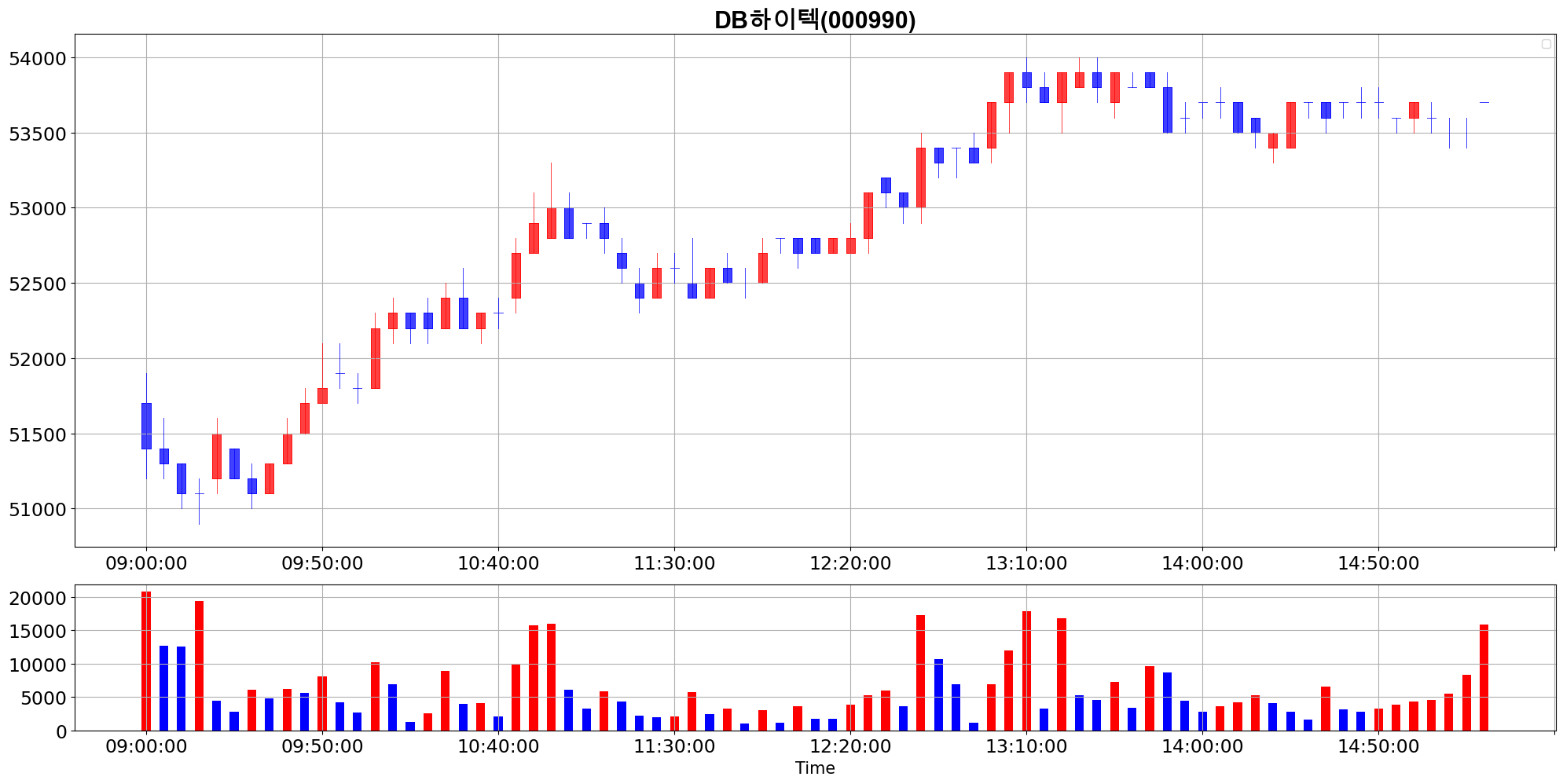Click the 10000 volume axis label
The image size is (1563, 784).
[x=37, y=665]
